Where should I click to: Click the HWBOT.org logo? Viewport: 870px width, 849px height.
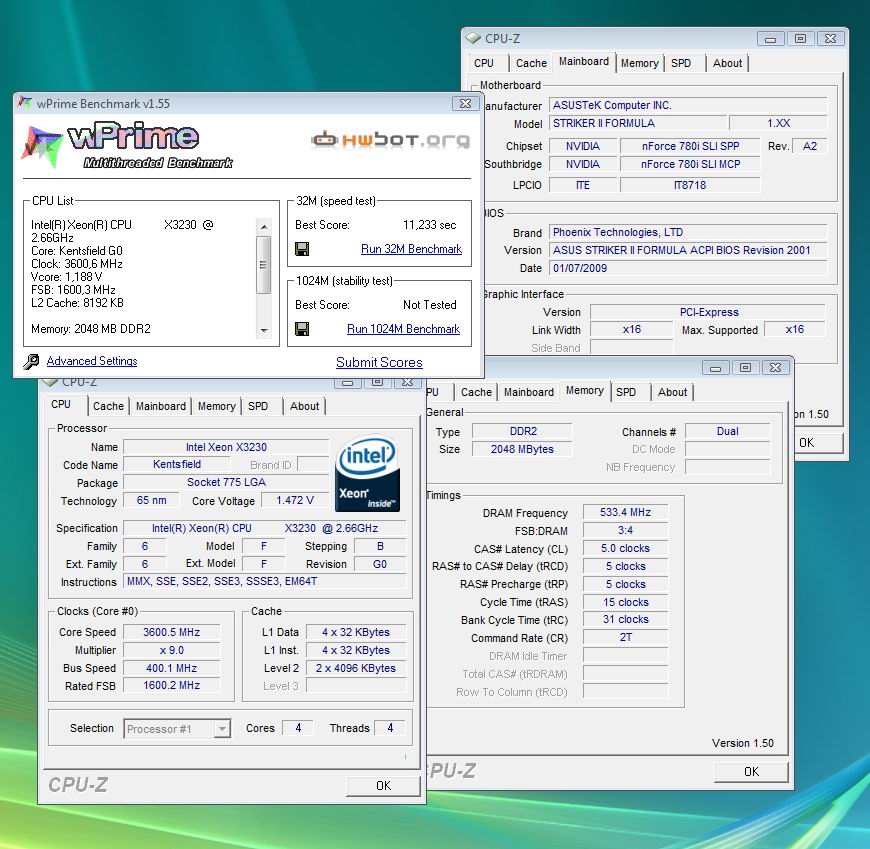pos(391,140)
